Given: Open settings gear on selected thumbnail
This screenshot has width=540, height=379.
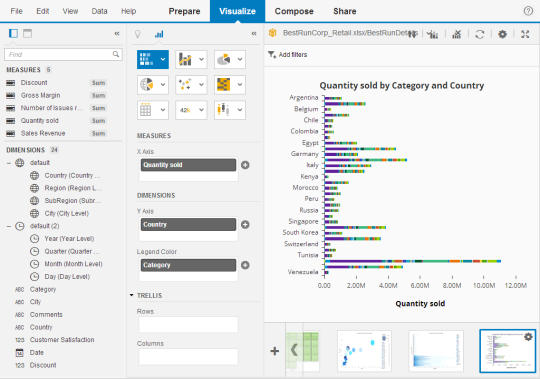Looking at the screenshot, I should (x=528, y=337).
